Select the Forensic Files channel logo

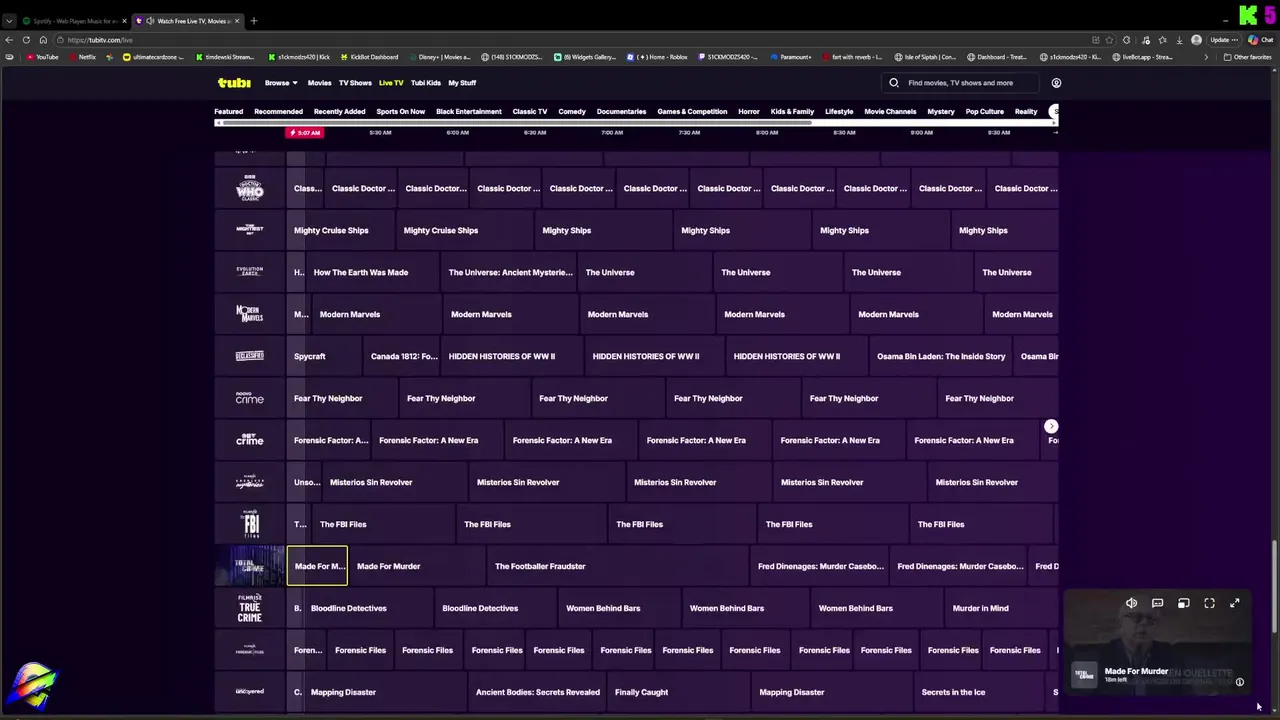pyautogui.click(x=250, y=650)
